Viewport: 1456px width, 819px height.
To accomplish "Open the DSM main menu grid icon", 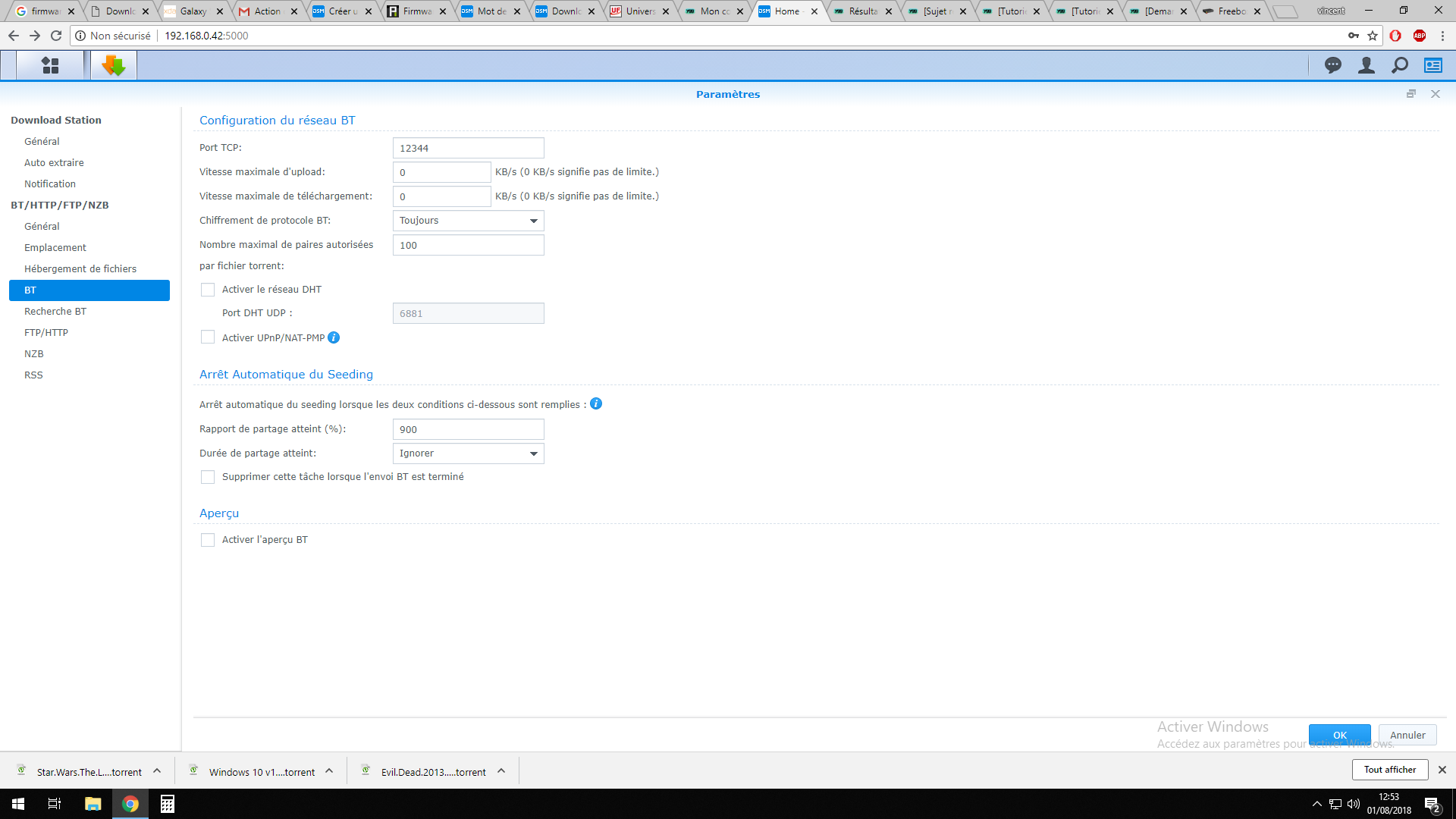I will [50, 66].
